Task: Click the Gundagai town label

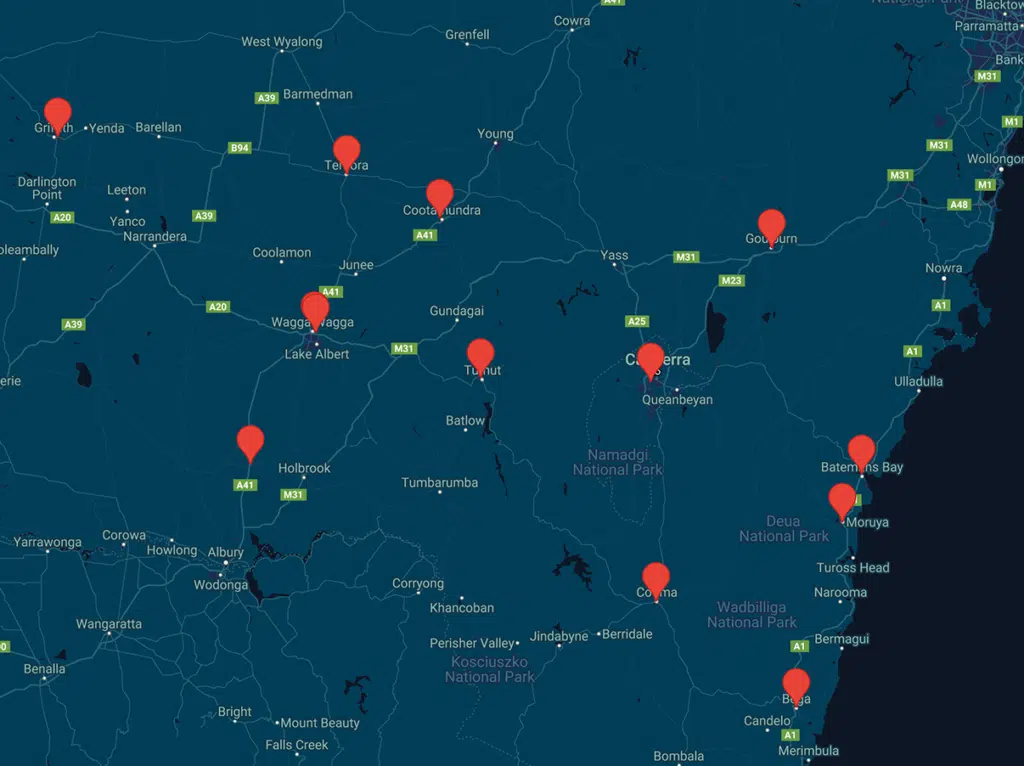Action: [456, 311]
